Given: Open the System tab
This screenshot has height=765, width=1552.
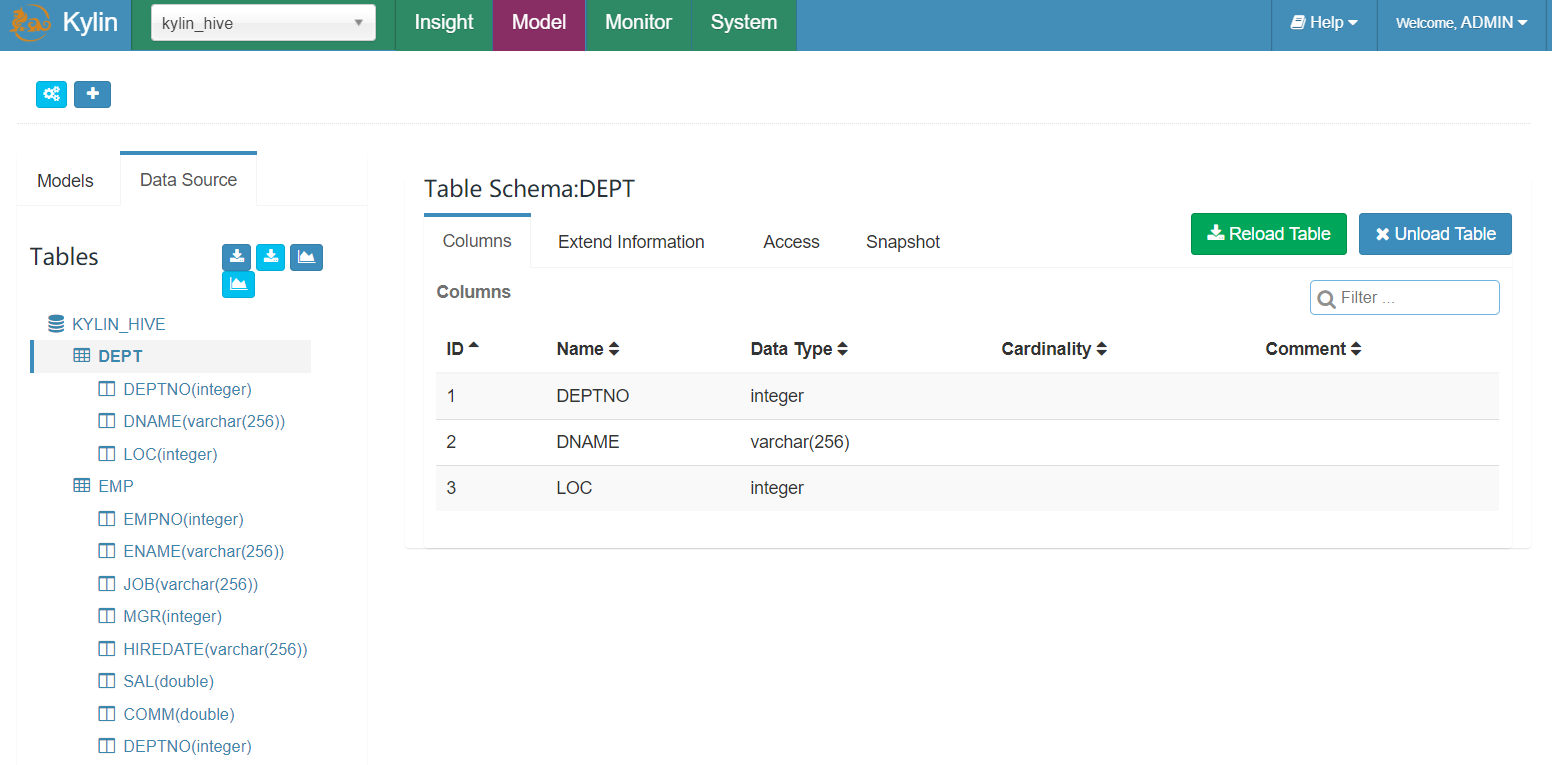Looking at the screenshot, I should (x=744, y=23).
